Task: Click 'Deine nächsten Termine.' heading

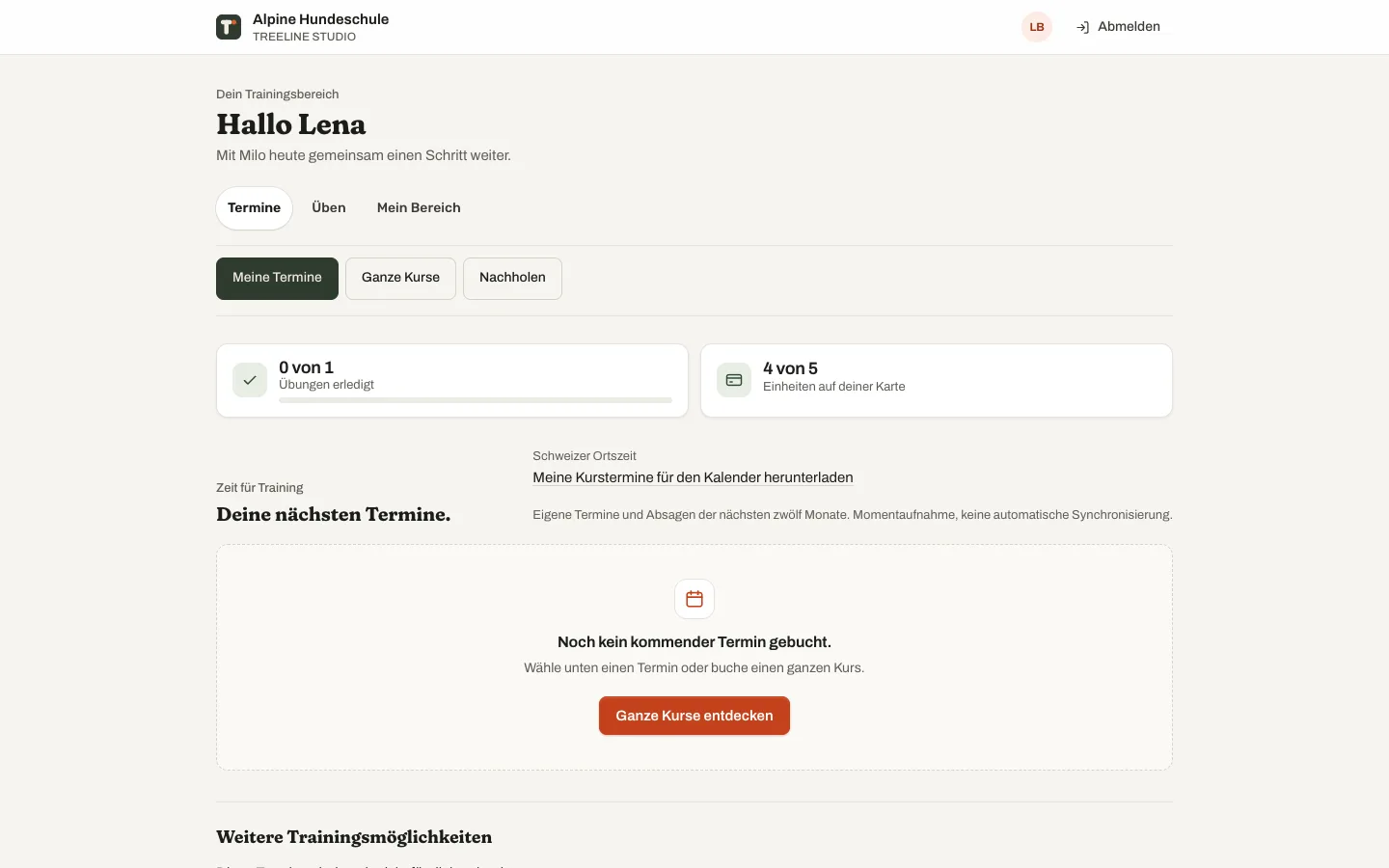Action: click(x=333, y=514)
